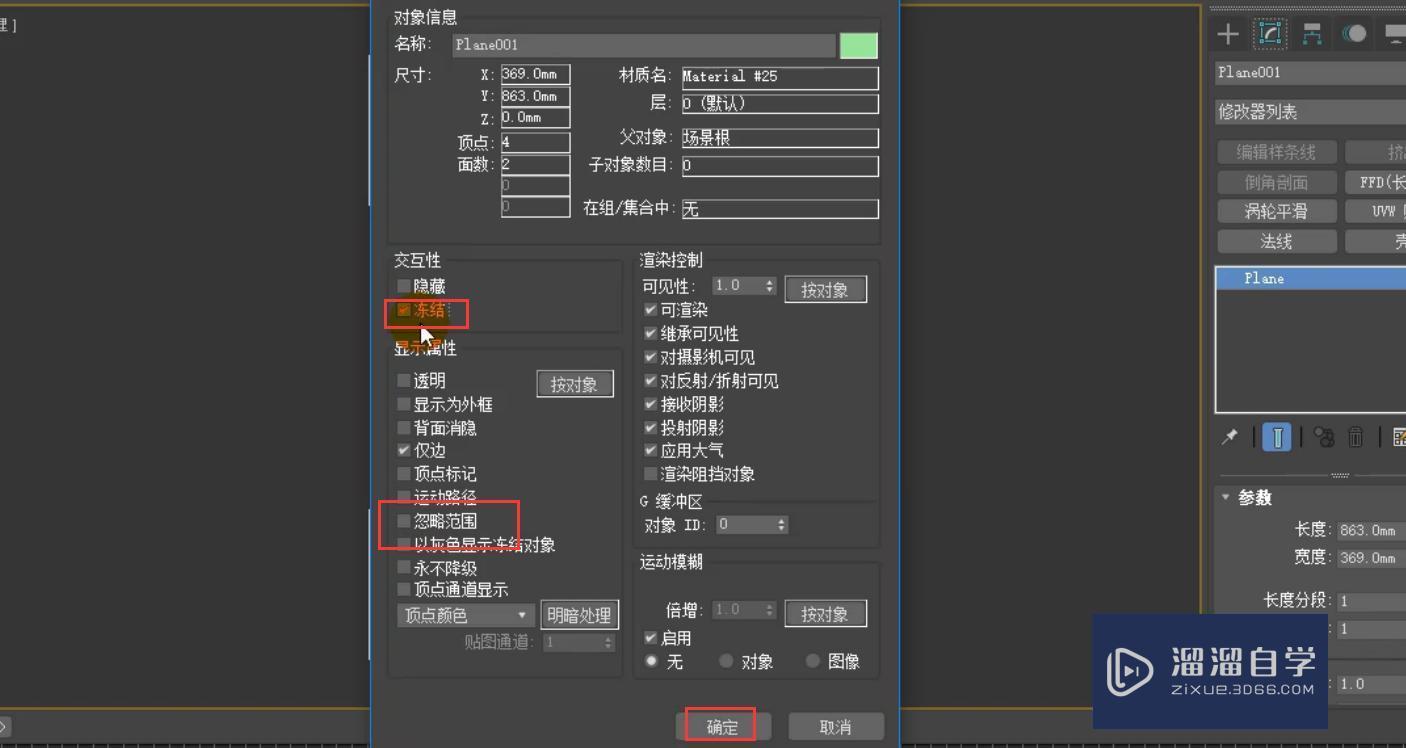Image resolution: width=1406 pixels, height=748 pixels.
Task: Click the 父对象 field 场景根
Action: [x=780, y=138]
